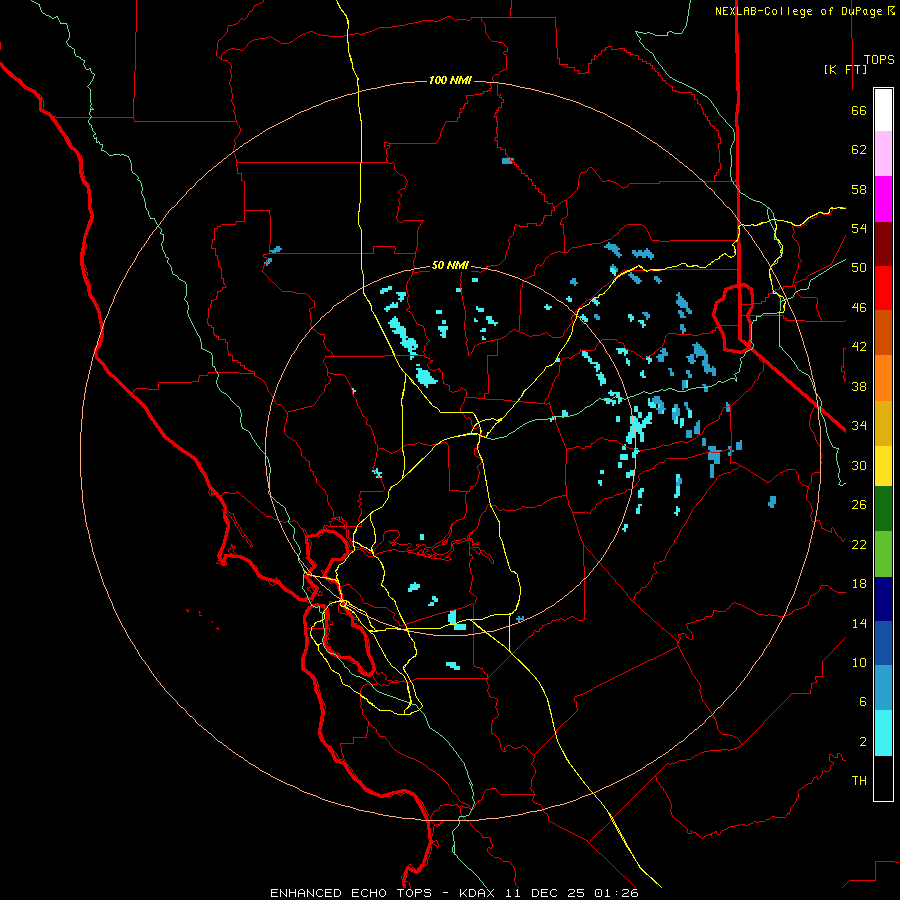The width and height of the screenshot is (900, 900).
Task: Click the magenta 58 kft legend swatch
Action: coord(883,199)
